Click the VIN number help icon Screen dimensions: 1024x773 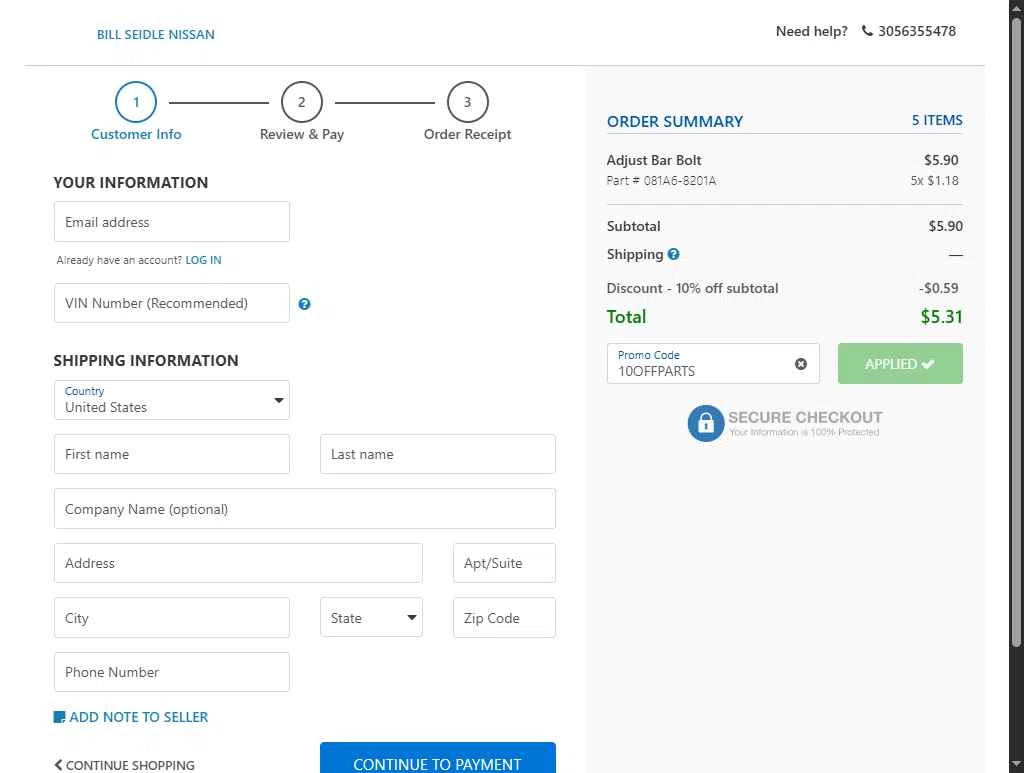(304, 304)
